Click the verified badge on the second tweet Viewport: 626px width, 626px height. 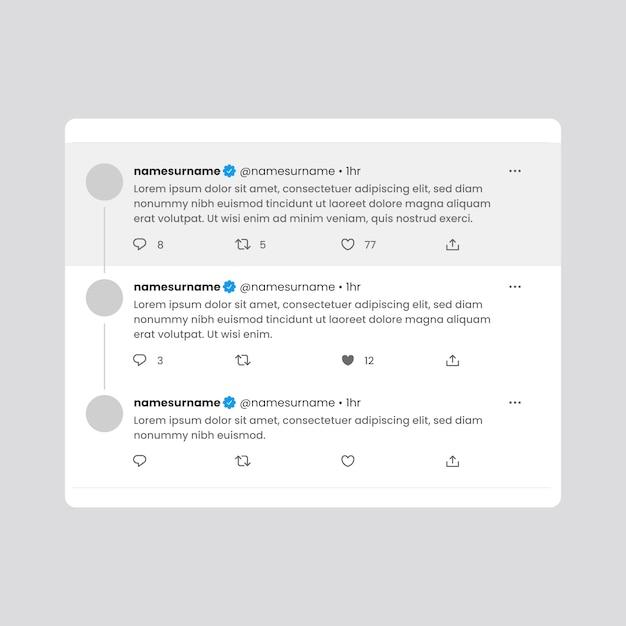pyautogui.click(x=229, y=287)
